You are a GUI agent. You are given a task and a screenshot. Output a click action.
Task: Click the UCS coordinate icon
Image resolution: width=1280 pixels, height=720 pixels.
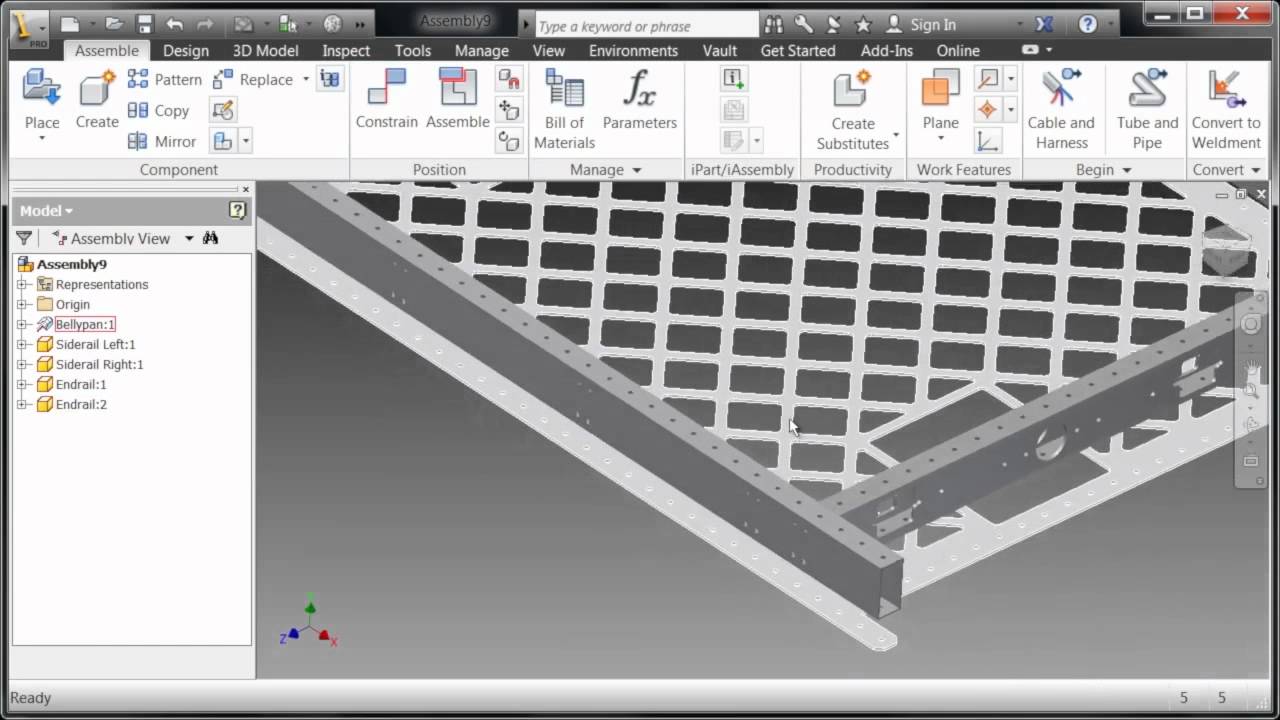pyautogui.click(x=988, y=141)
